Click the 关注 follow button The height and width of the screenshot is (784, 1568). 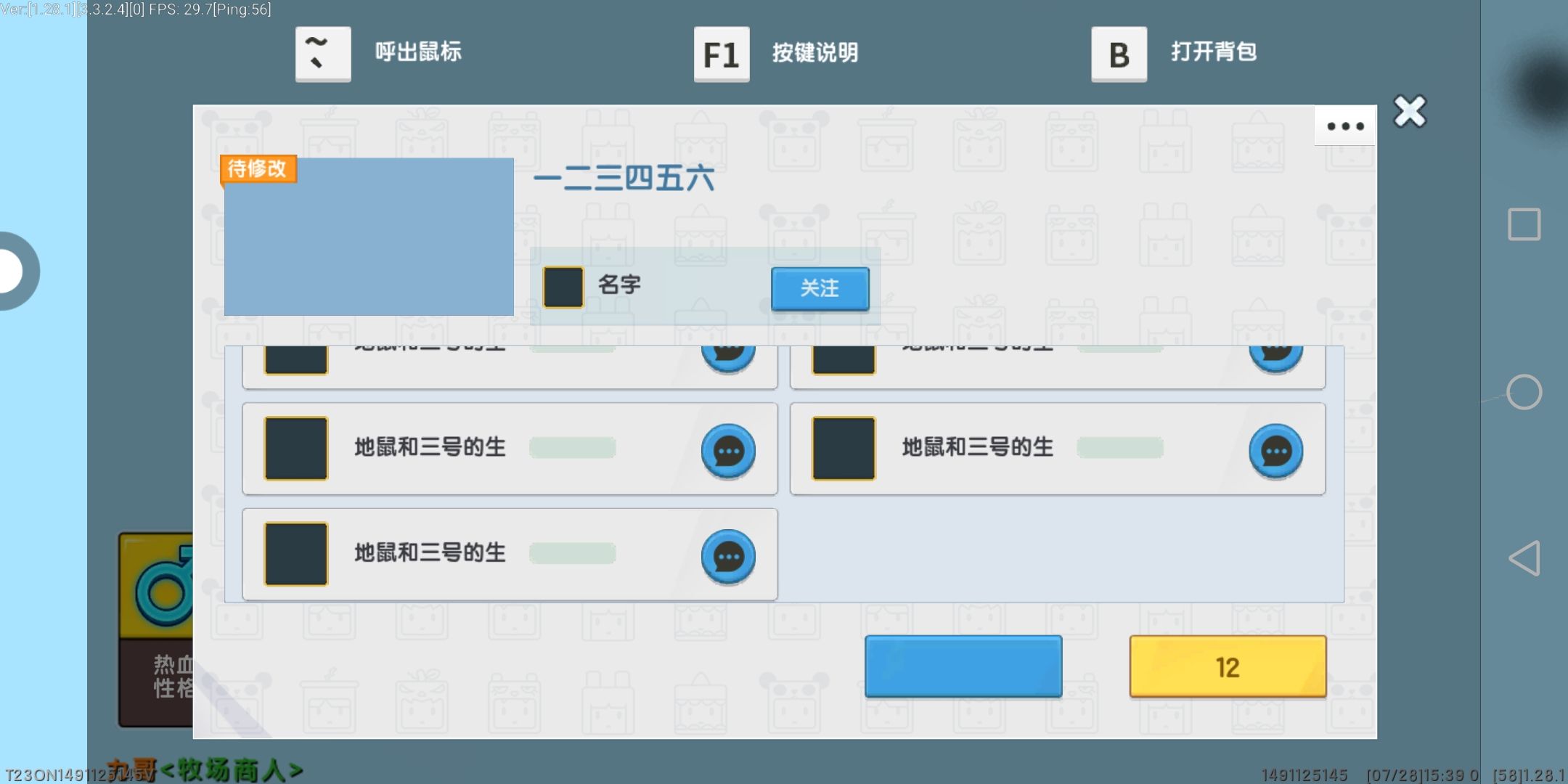pyautogui.click(x=820, y=288)
